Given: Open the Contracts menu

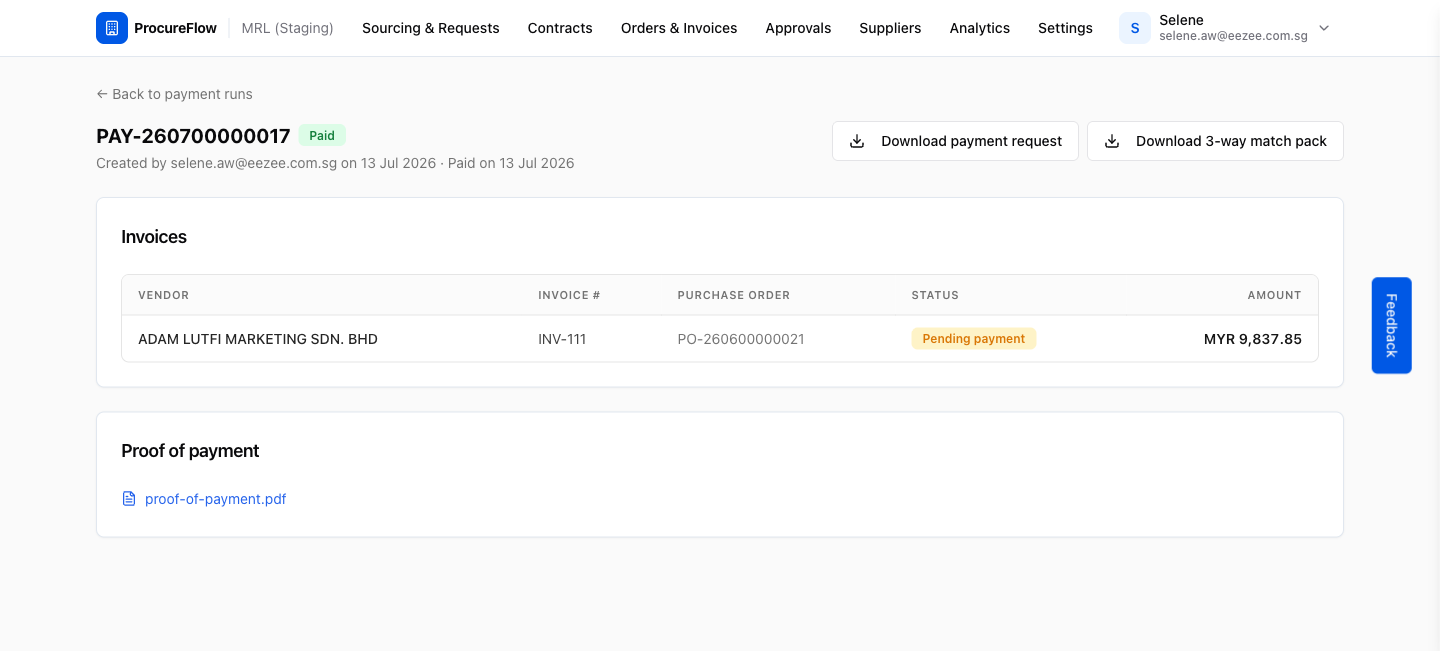Looking at the screenshot, I should point(560,28).
